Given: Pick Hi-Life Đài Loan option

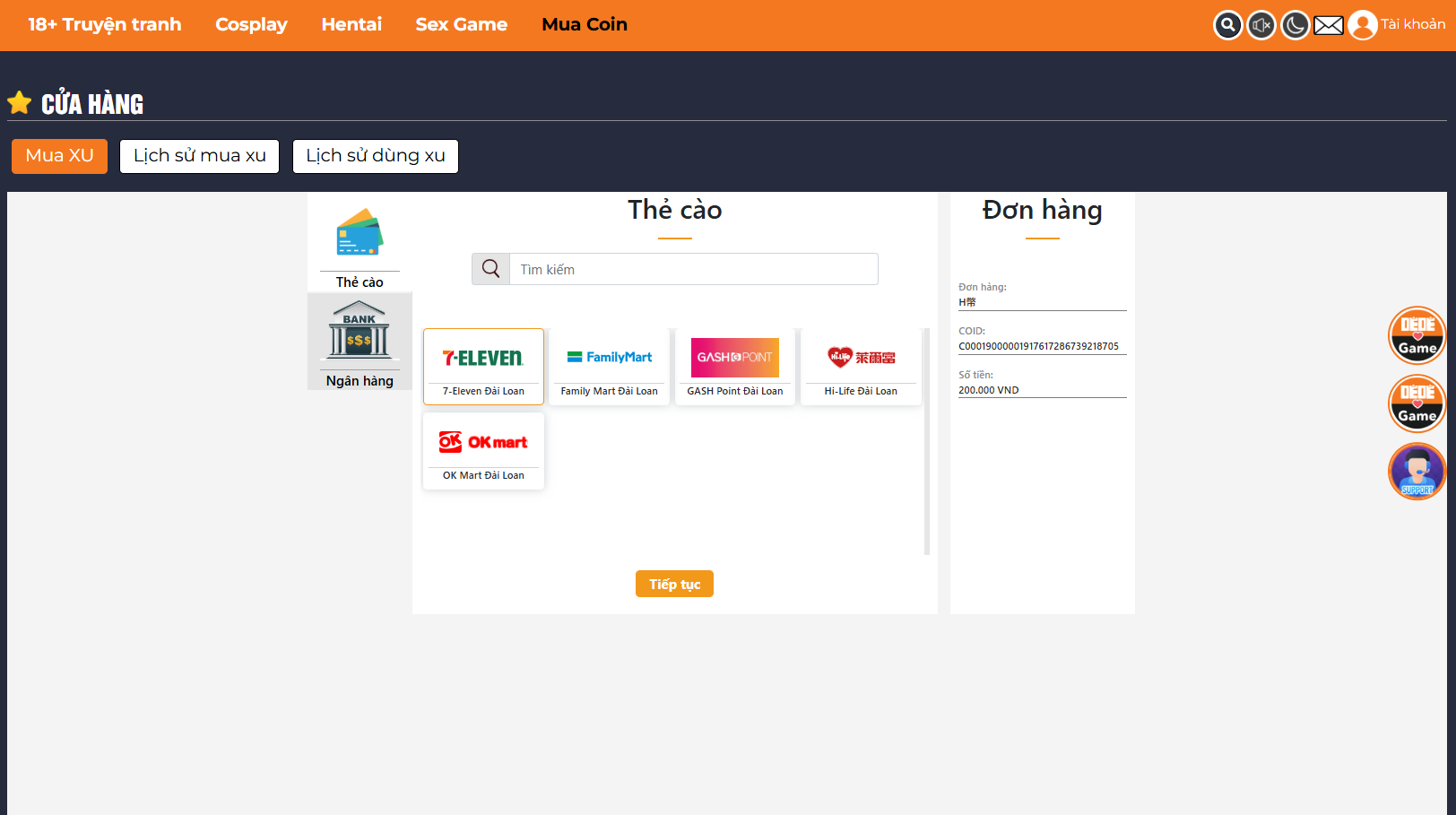Looking at the screenshot, I should (x=861, y=367).
